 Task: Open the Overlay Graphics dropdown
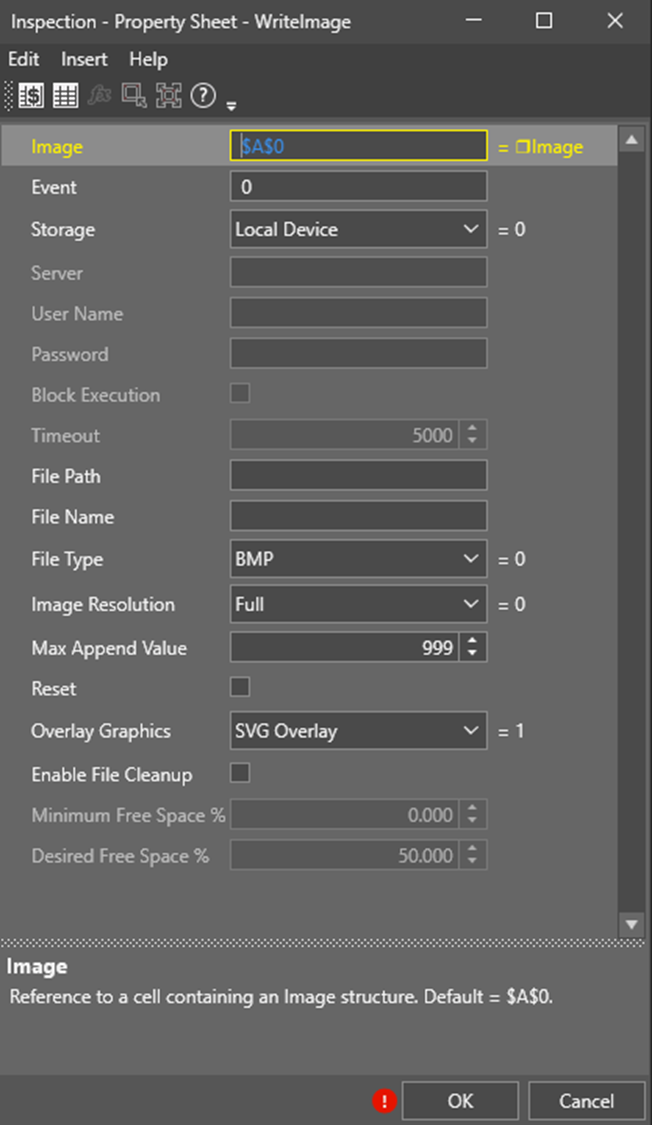358,731
